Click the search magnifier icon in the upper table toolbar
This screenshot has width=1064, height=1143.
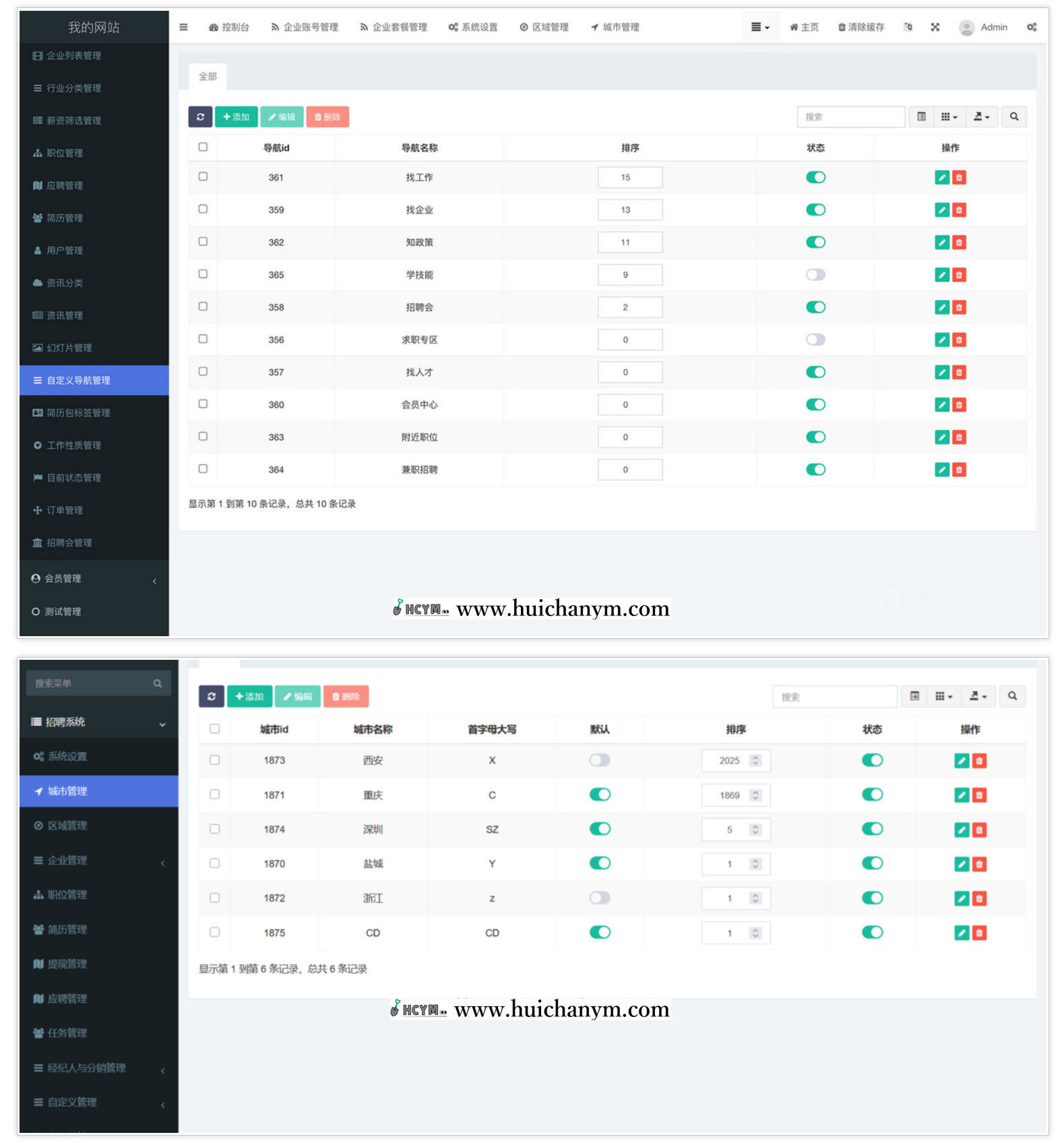[x=1013, y=117]
